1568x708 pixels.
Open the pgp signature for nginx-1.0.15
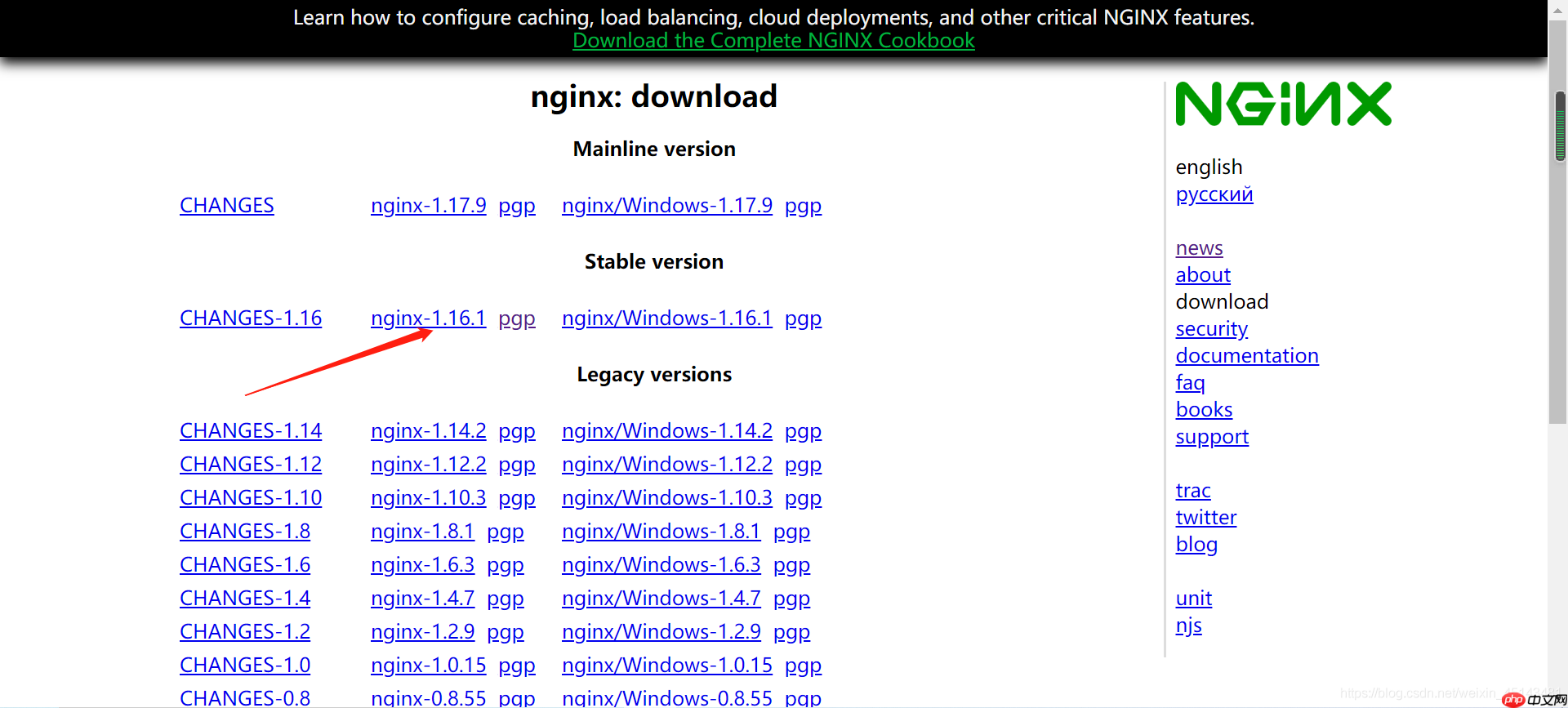pyautogui.click(x=517, y=666)
